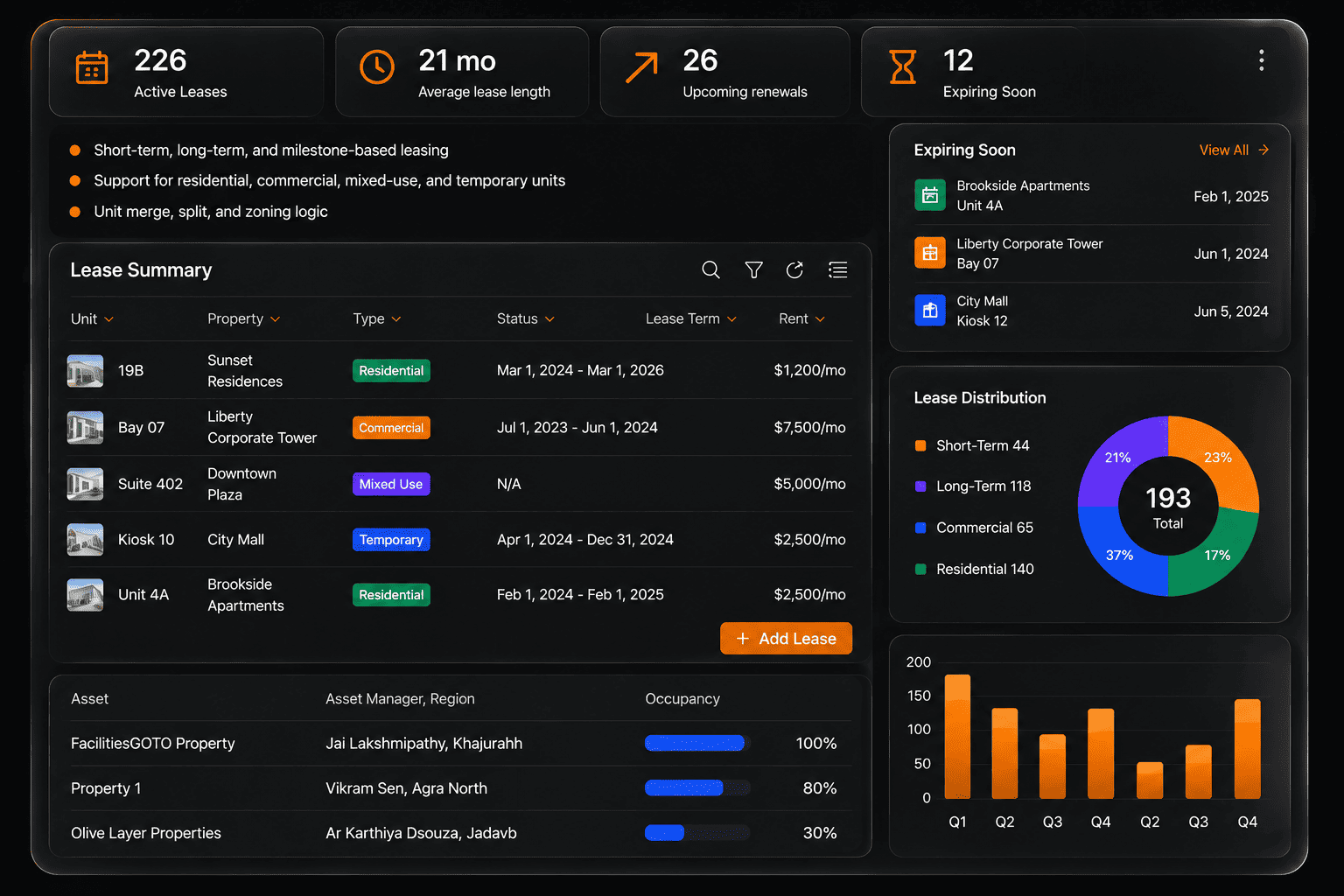Click the Commercial tag for Bay 07
Image resolution: width=1344 pixels, height=896 pixels.
point(391,428)
